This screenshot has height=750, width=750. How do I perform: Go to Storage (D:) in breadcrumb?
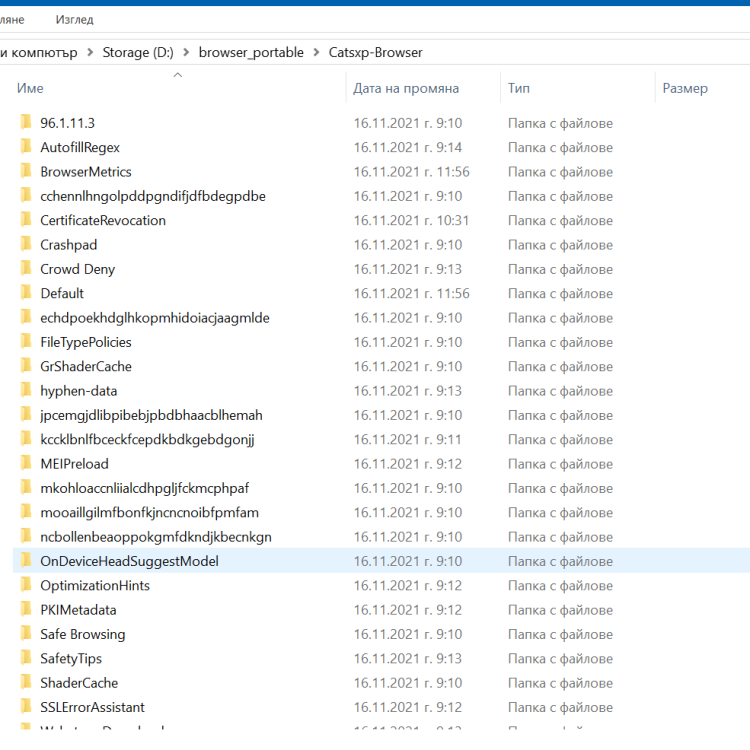click(138, 52)
